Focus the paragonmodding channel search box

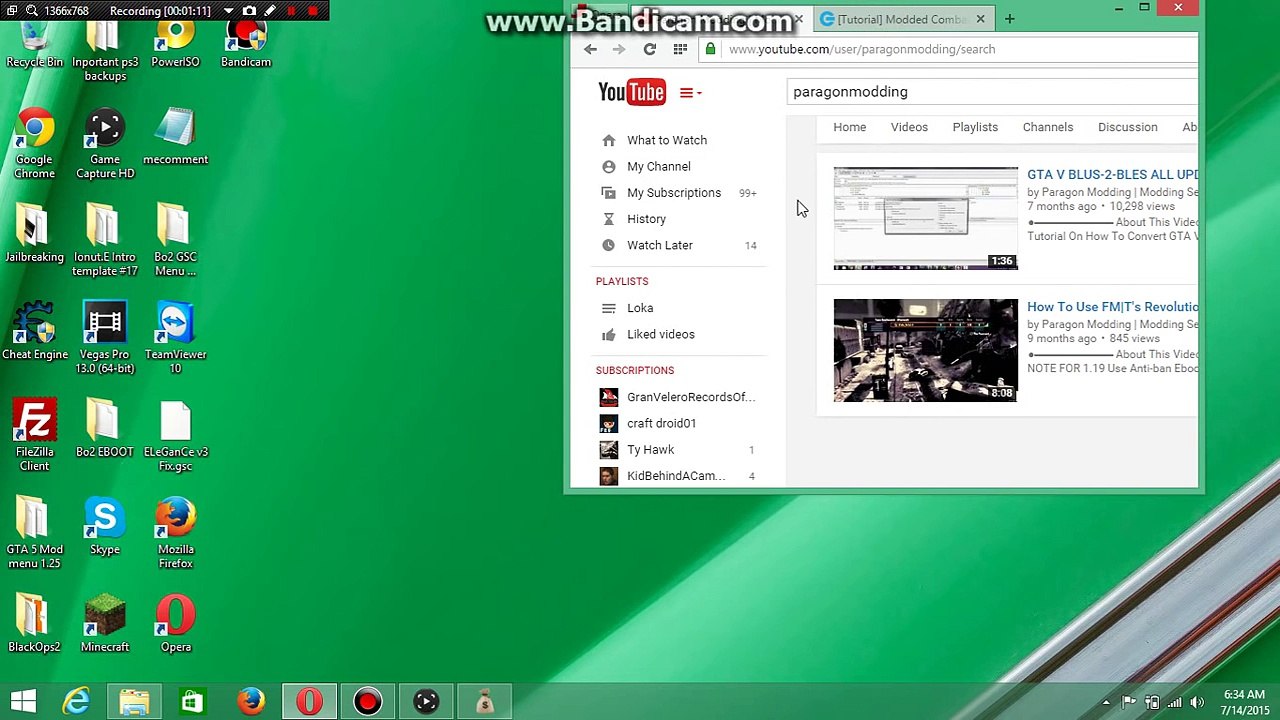(992, 92)
